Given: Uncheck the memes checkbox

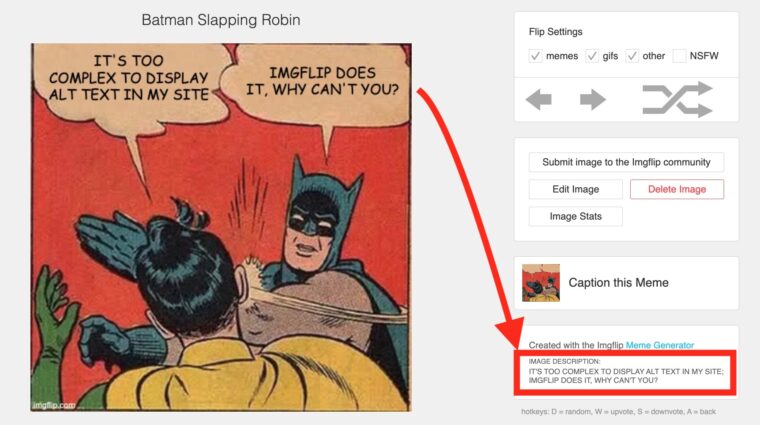Looking at the screenshot, I should (535, 56).
